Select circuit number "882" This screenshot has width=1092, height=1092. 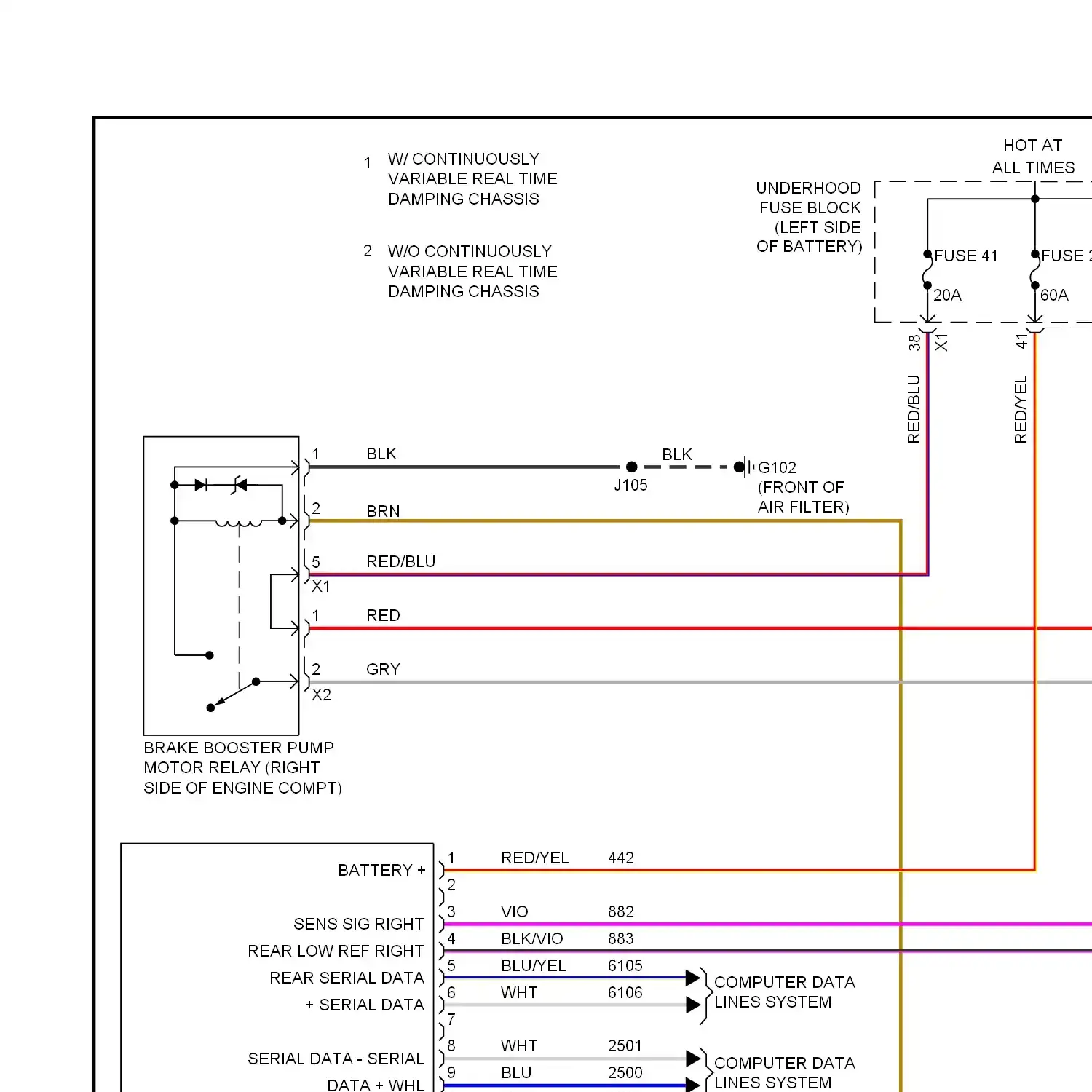(x=621, y=911)
